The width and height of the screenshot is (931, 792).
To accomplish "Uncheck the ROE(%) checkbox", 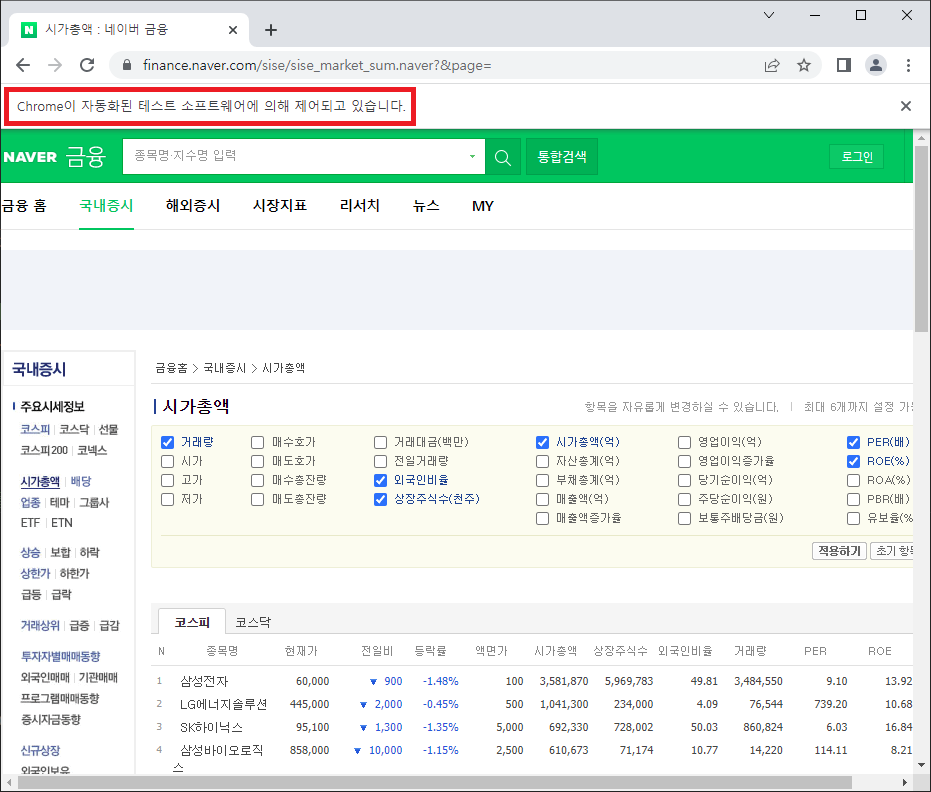I will pos(853,461).
